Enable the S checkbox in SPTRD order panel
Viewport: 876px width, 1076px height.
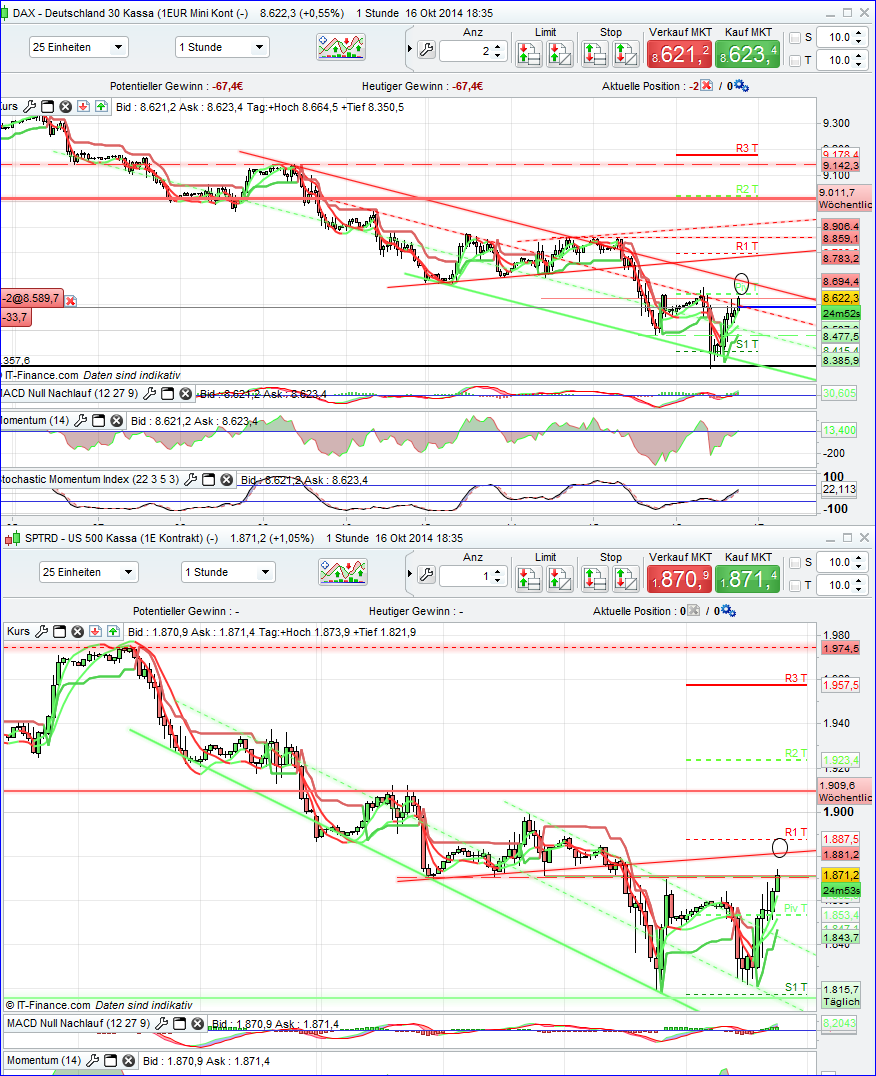coord(796,562)
